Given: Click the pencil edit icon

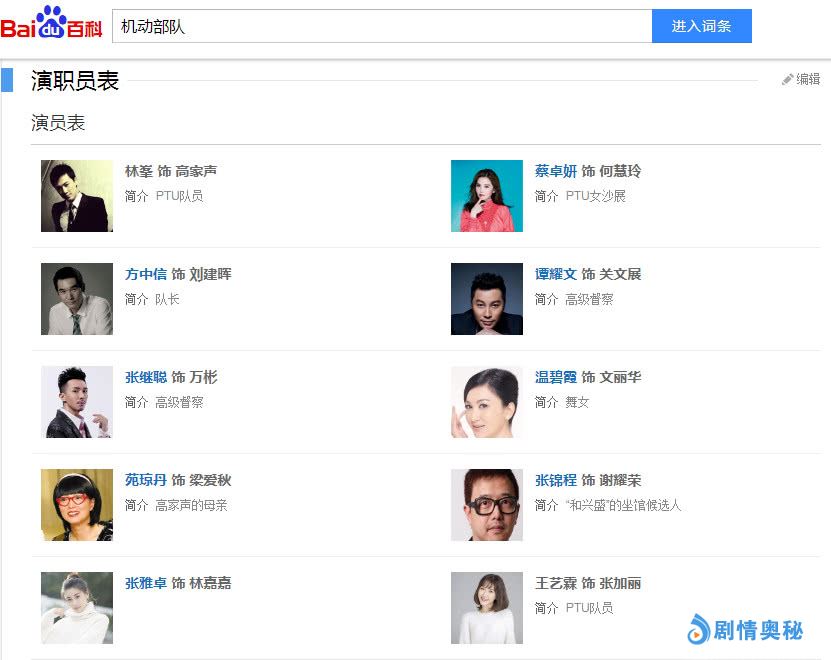Looking at the screenshot, I should point(787,79).
